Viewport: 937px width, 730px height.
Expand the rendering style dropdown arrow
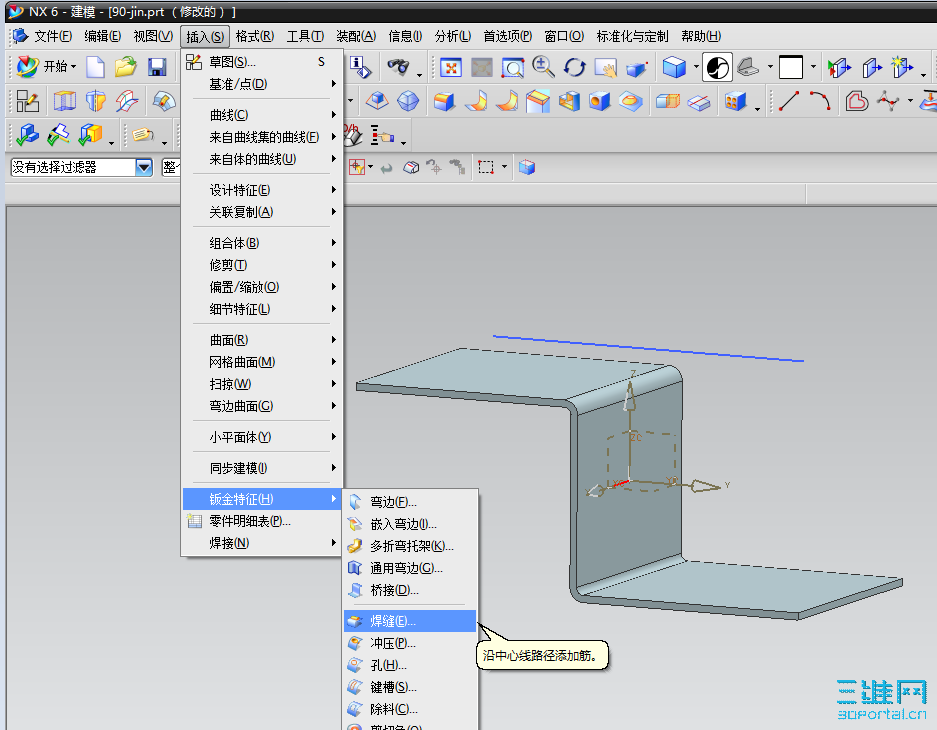(696, 67)
